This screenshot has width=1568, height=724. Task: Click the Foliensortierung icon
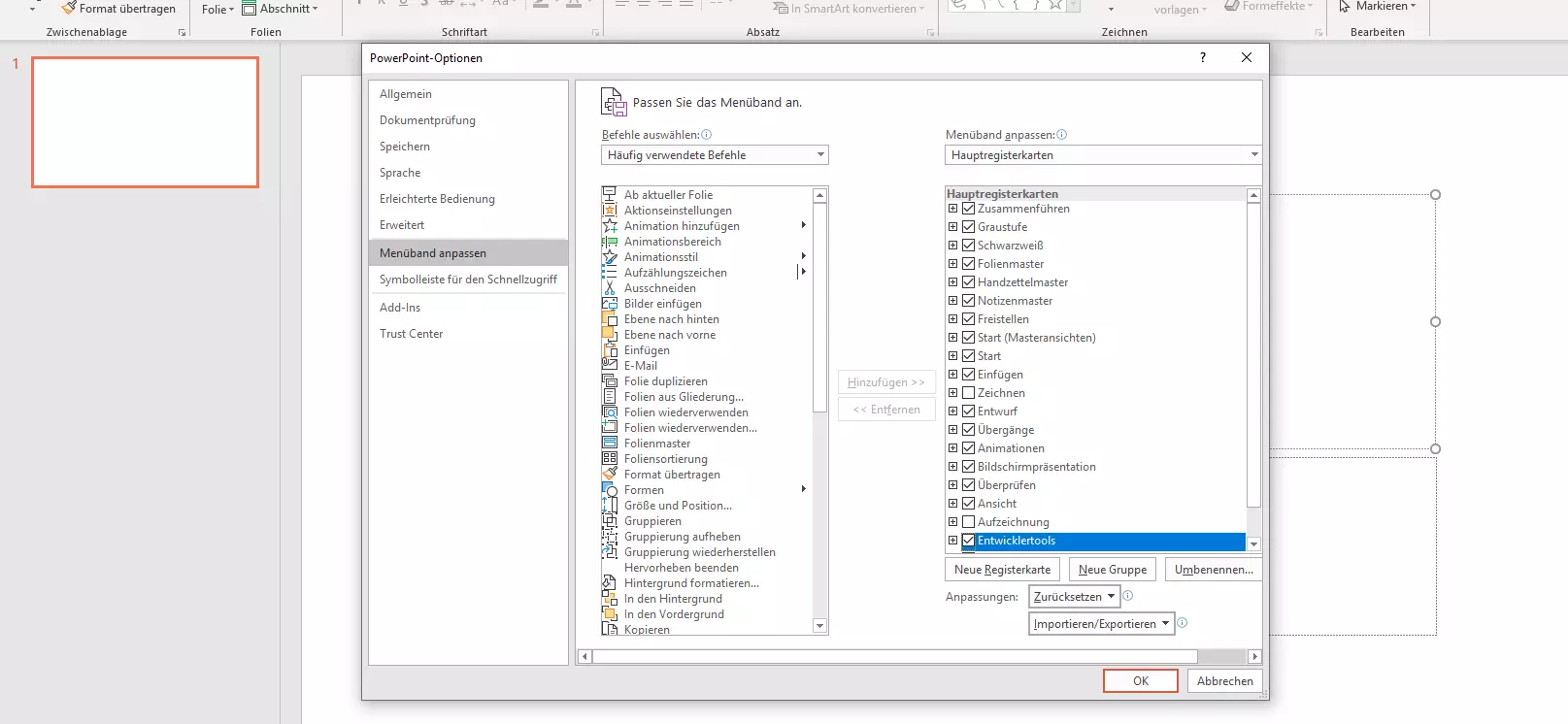tap(610, 458)
